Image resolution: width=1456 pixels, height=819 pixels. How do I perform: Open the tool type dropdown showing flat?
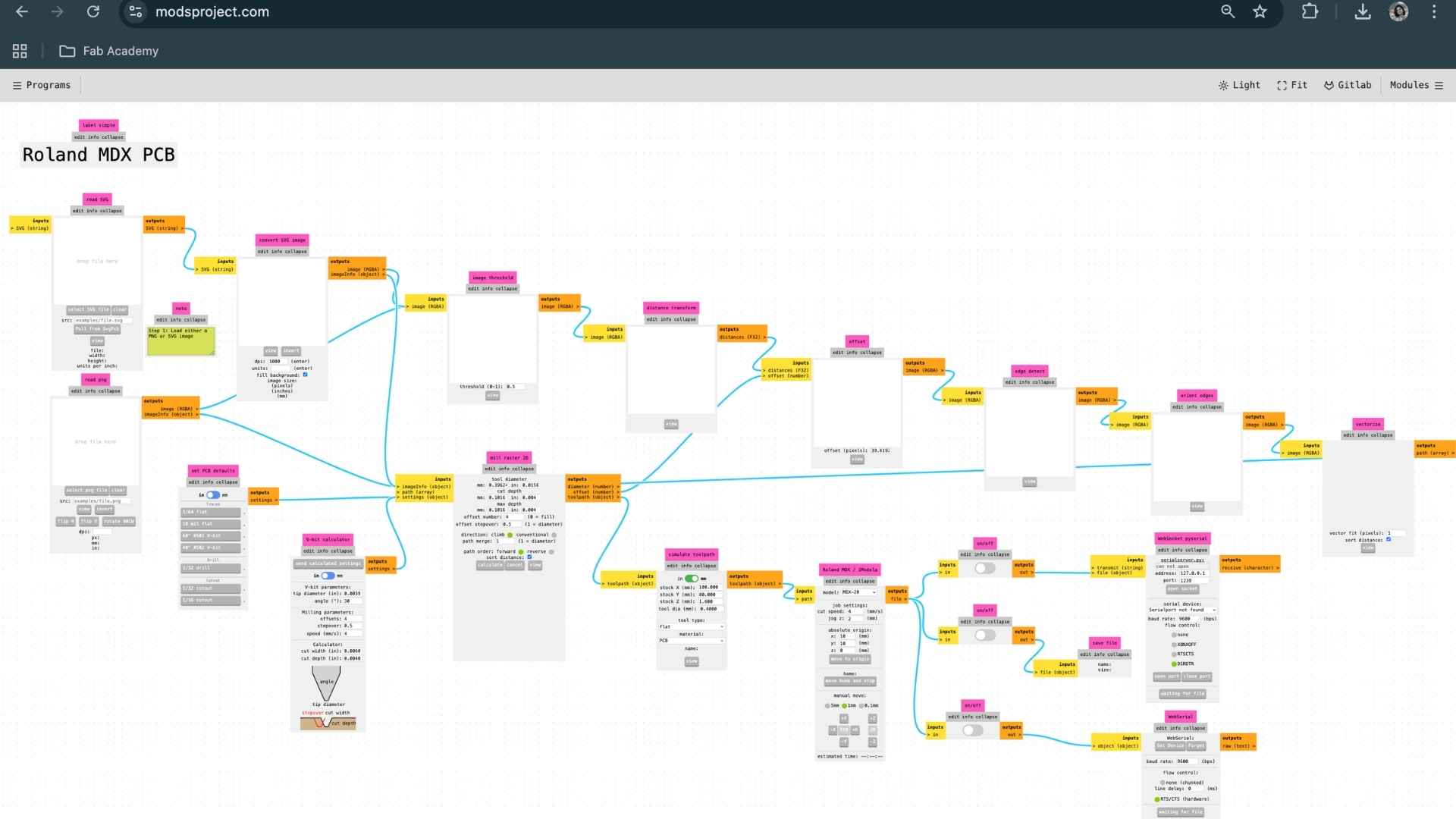click(x=691, y=626)
